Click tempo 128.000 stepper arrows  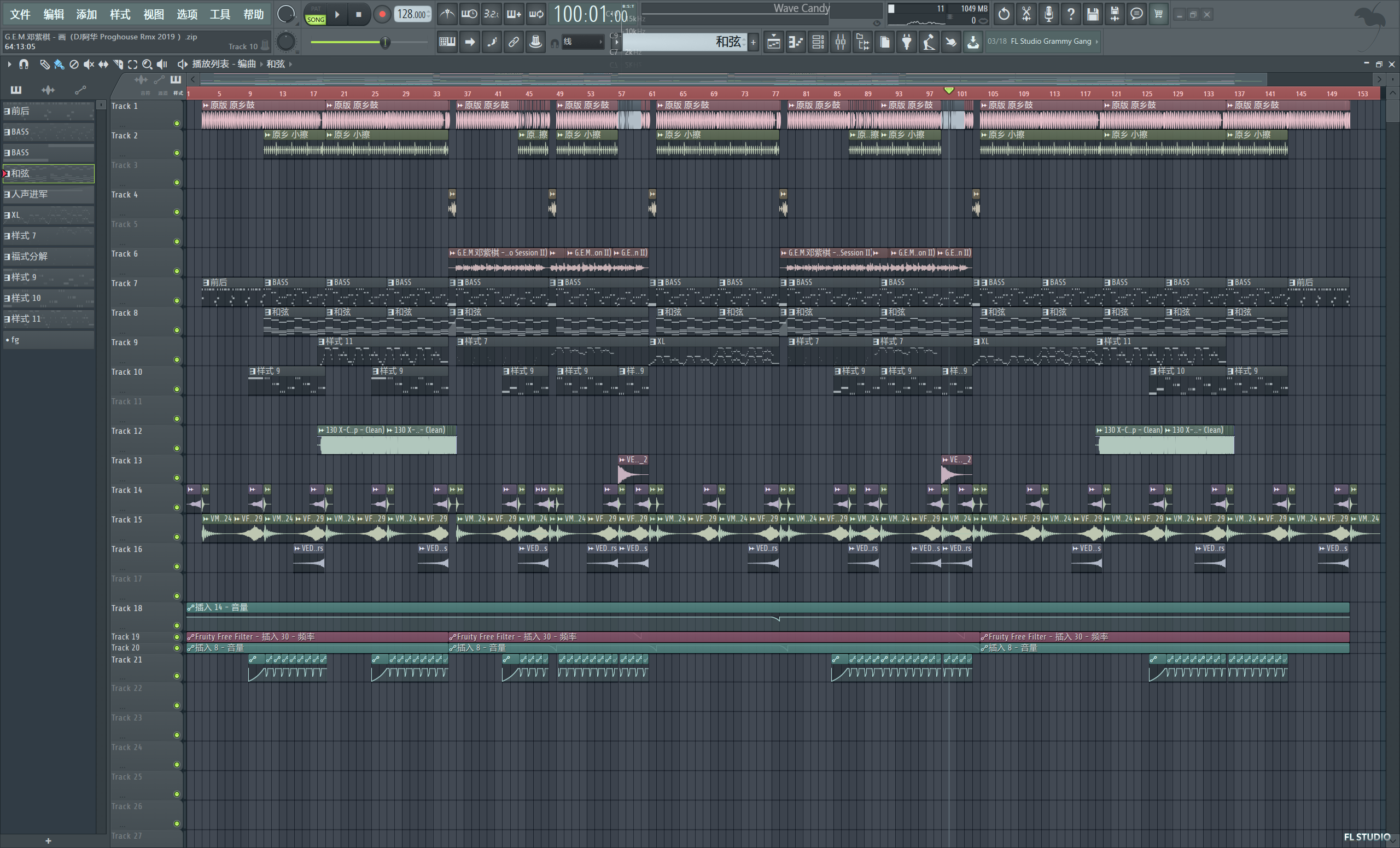click(x=428, y=14)
